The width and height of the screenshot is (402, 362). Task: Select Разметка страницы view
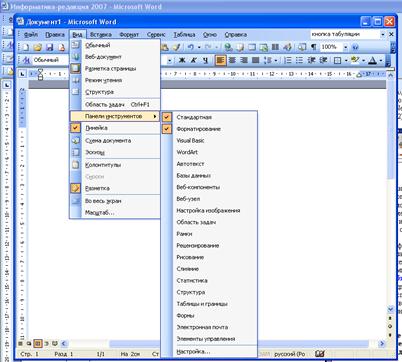(115, 68)
